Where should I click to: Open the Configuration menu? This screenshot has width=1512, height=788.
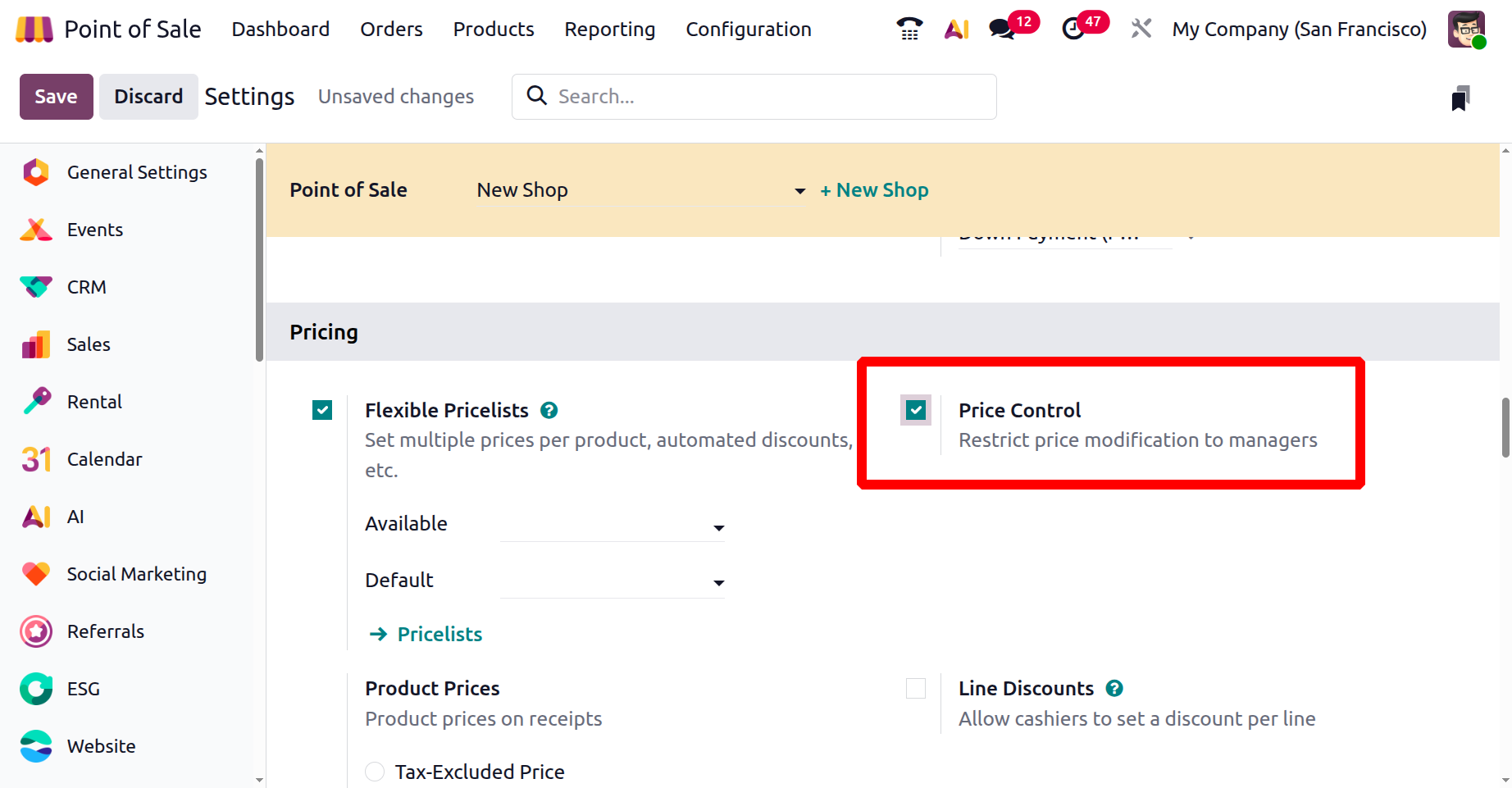pyautogui.click(x=748, y=30)
